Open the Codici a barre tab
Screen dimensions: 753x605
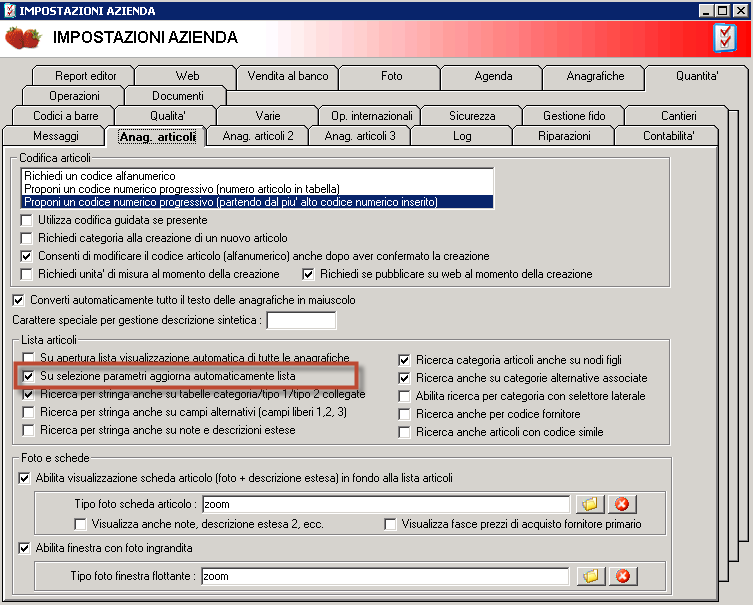[x=65, y=116]
